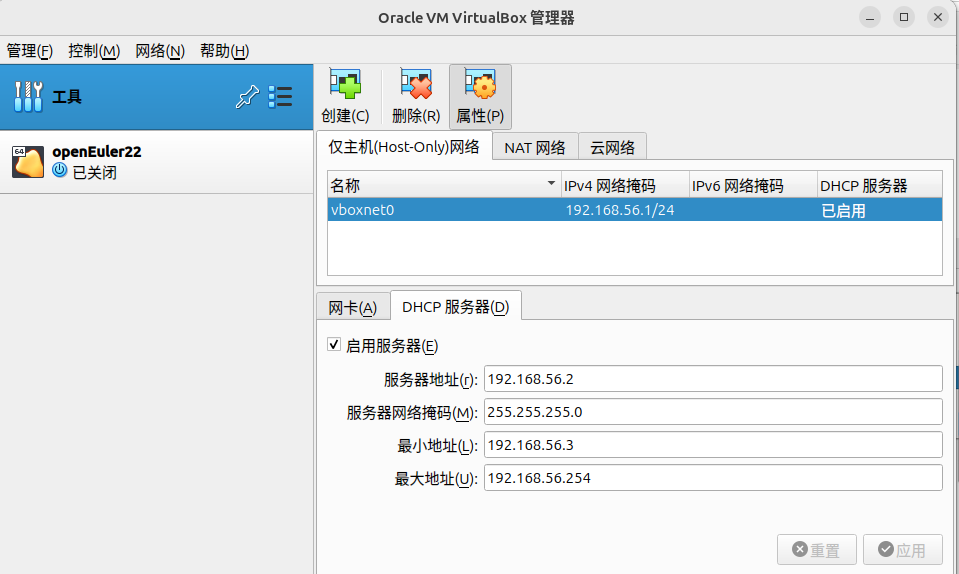Viewport: 959px width, 574px height.
Task: Select the DHCP 服务器(D) tab
Action: tap(456, 306)
